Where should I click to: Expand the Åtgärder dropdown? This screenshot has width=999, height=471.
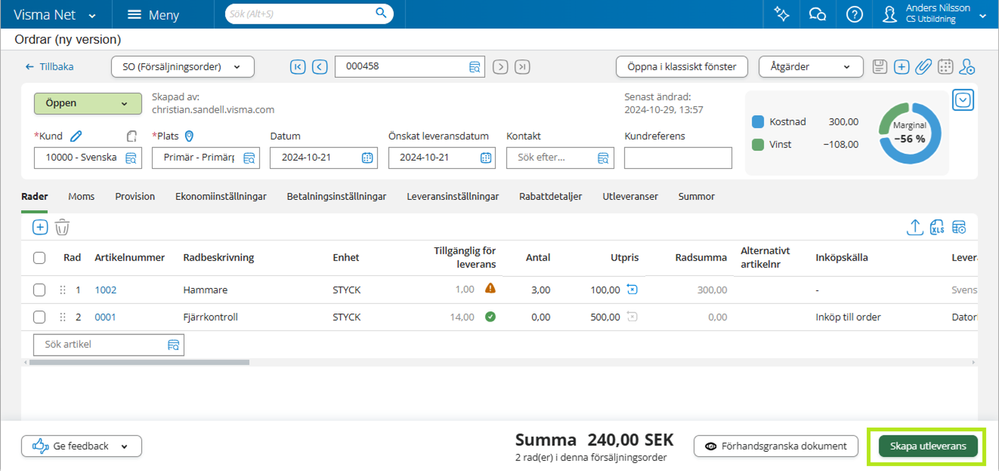tap(810, 67)
